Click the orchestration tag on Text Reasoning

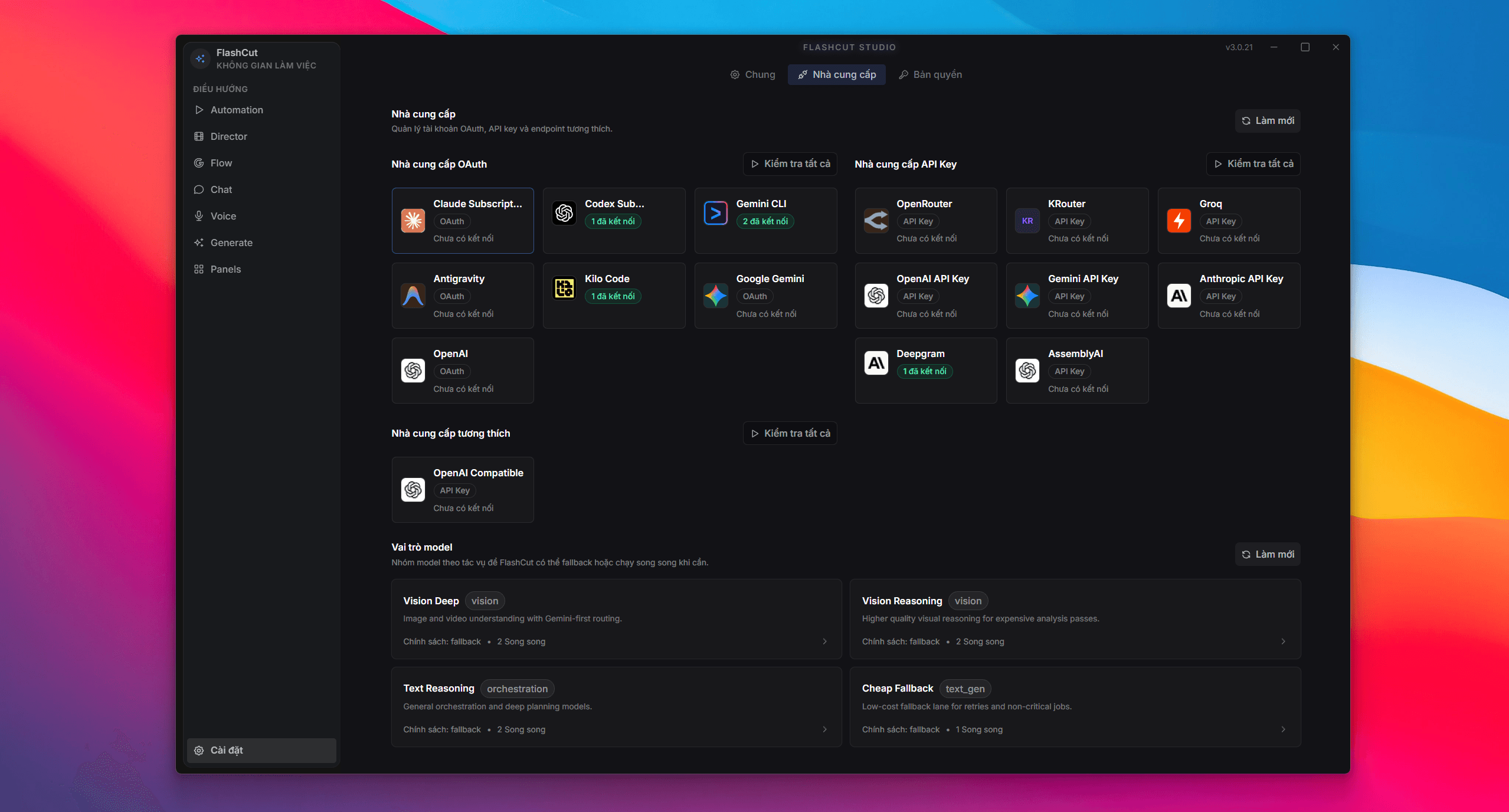click(x=517, y=689)
